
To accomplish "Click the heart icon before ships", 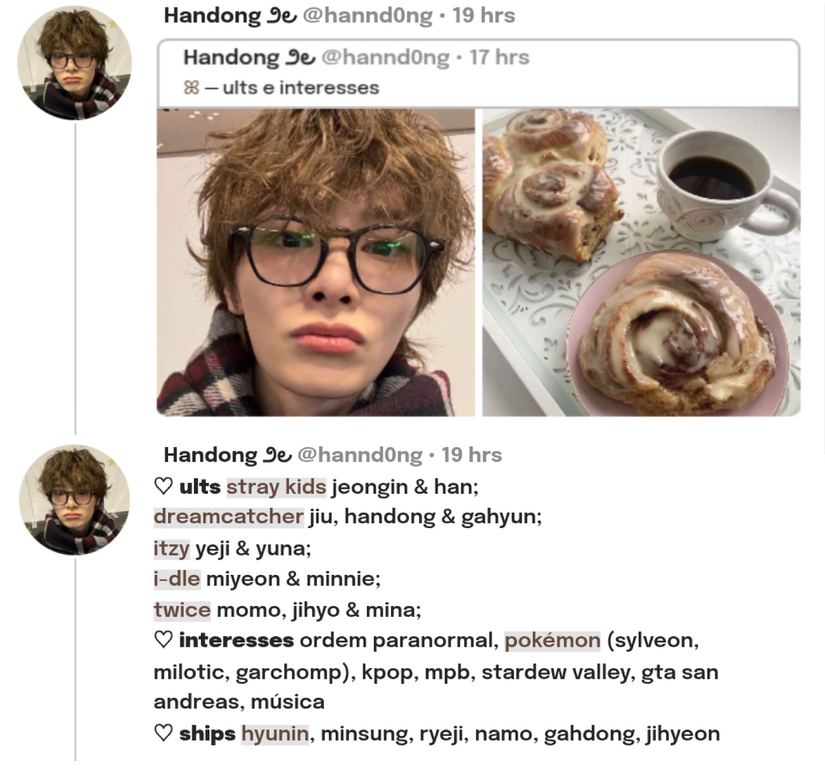I will click(164, 734).
